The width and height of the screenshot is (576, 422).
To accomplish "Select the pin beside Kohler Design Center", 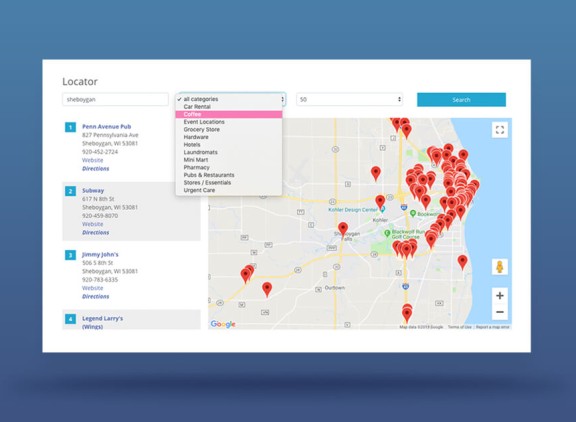I will click(x=380, y=202).
